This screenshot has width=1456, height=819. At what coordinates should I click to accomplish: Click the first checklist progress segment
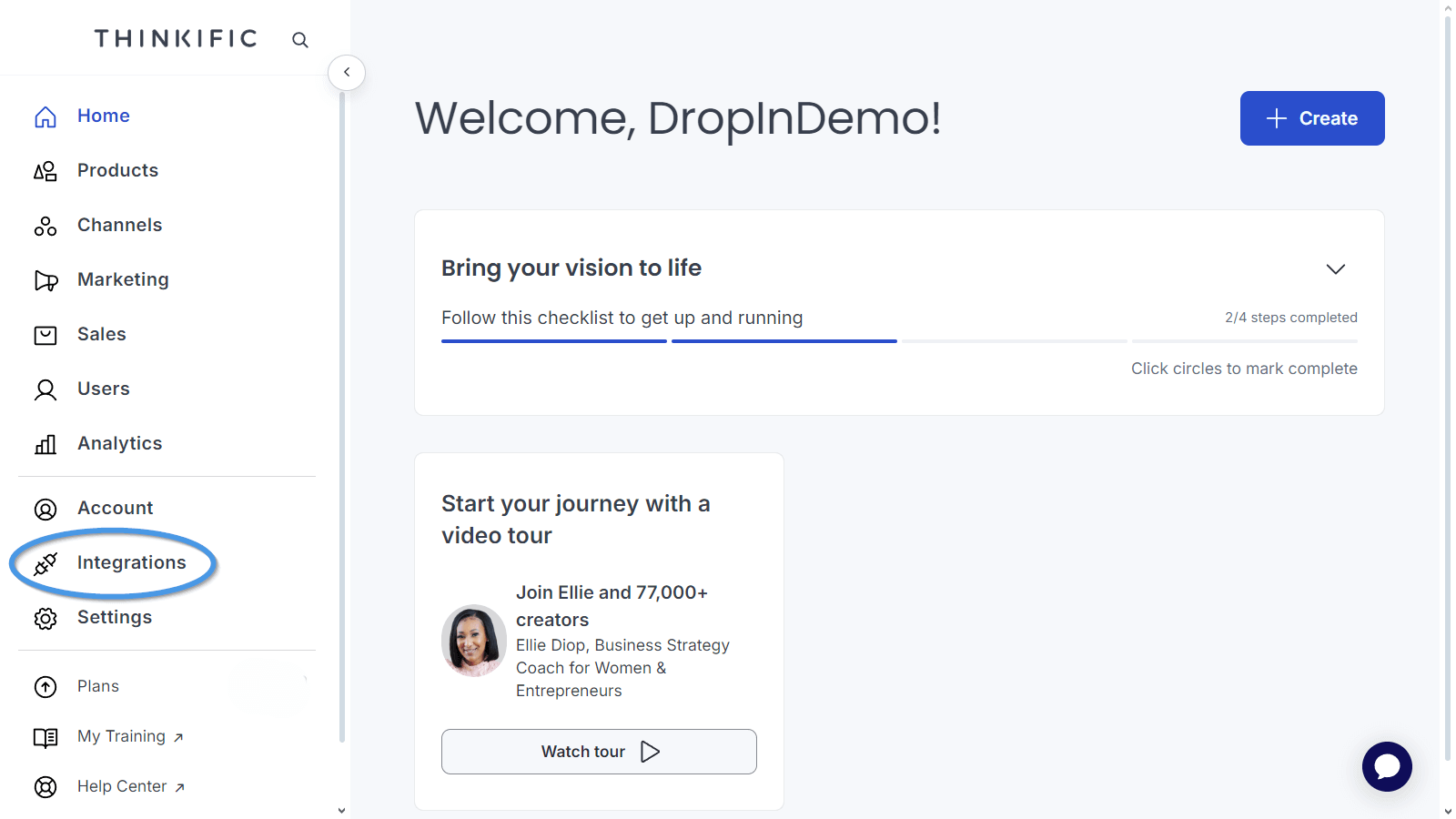point(554,341)
